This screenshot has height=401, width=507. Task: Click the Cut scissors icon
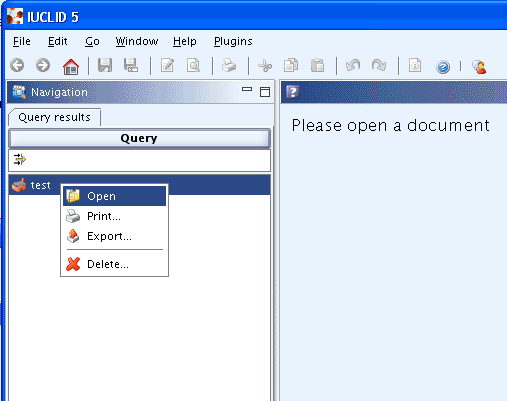(265, 66)
